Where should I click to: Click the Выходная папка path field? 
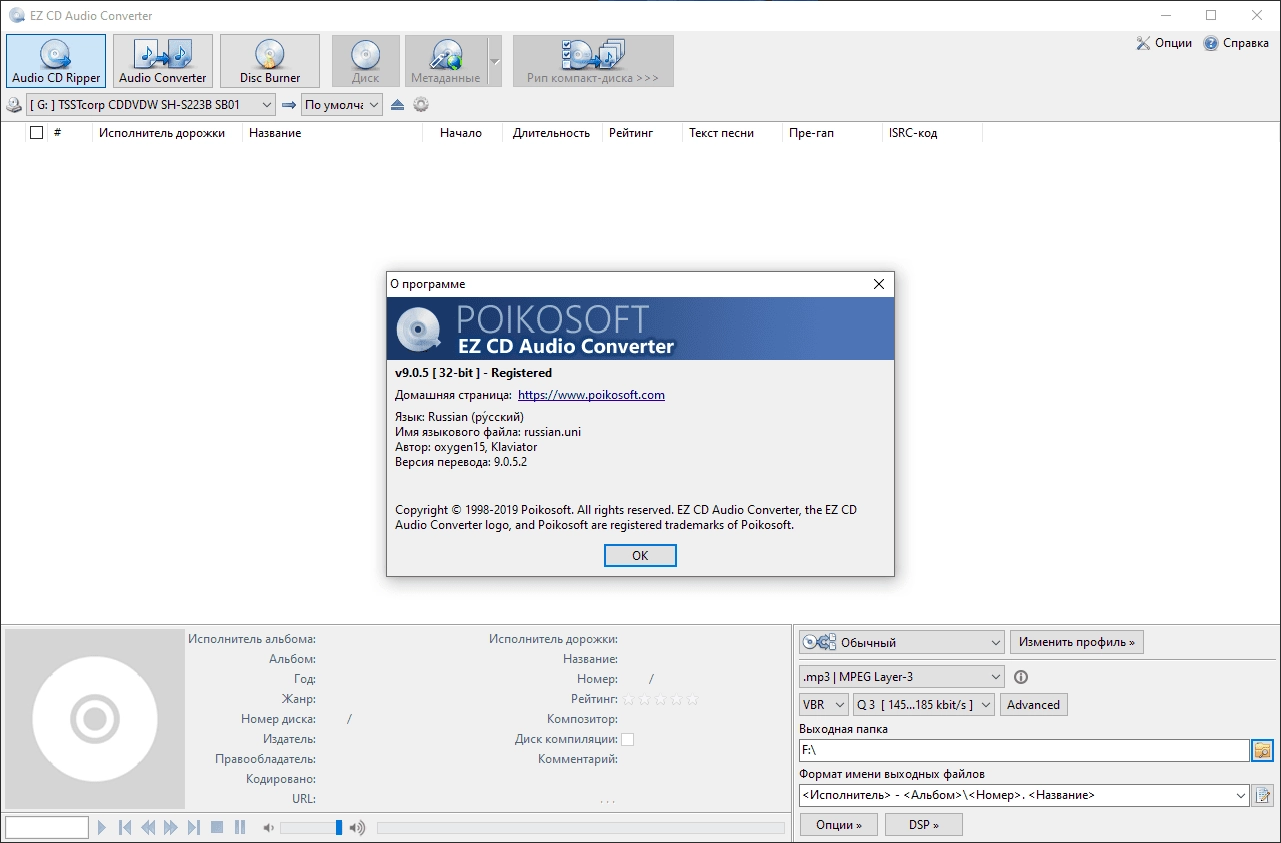click(1024, 750)
